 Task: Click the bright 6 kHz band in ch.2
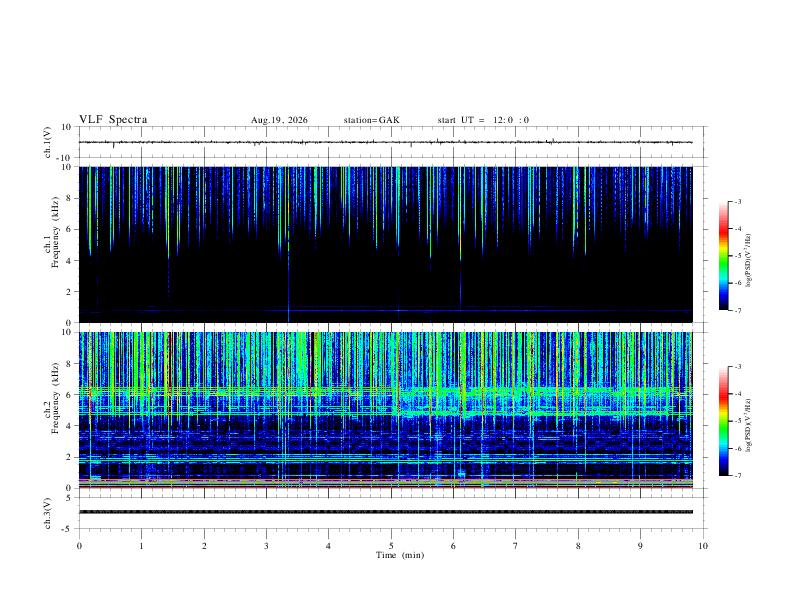(x=386, y=391)
